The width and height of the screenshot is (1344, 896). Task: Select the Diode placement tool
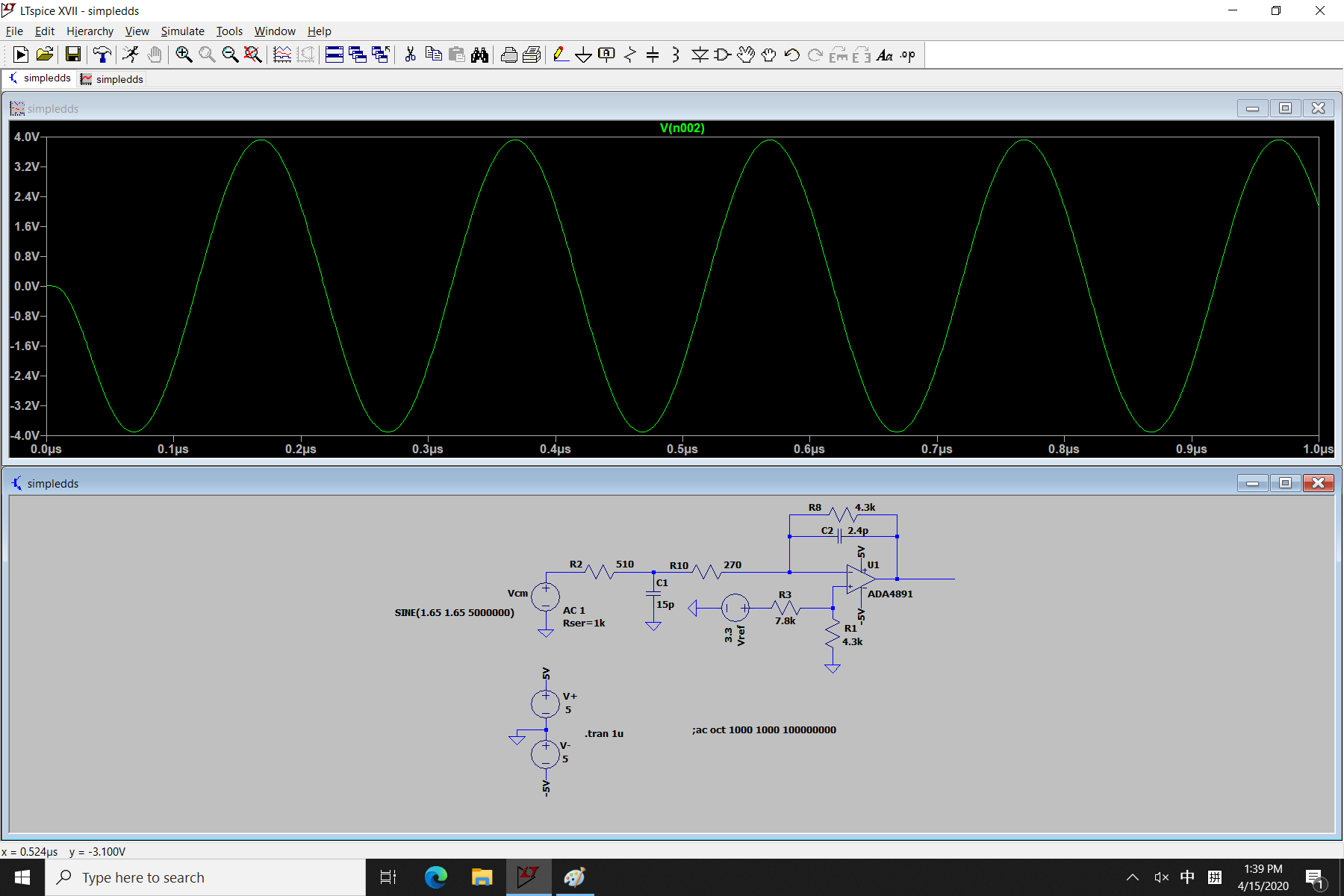click(x=700, y=55)
